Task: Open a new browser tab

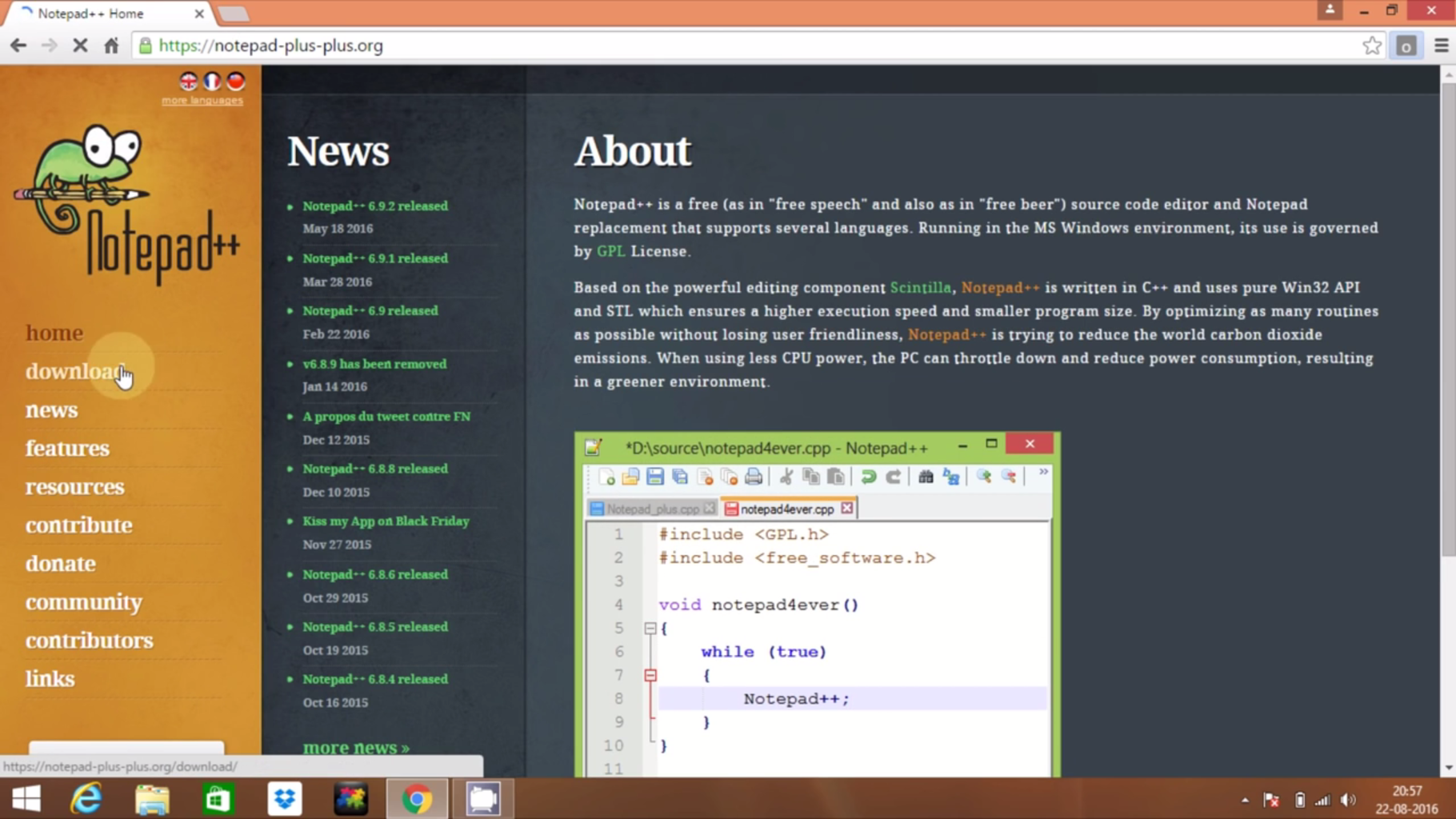Action: 234,14
